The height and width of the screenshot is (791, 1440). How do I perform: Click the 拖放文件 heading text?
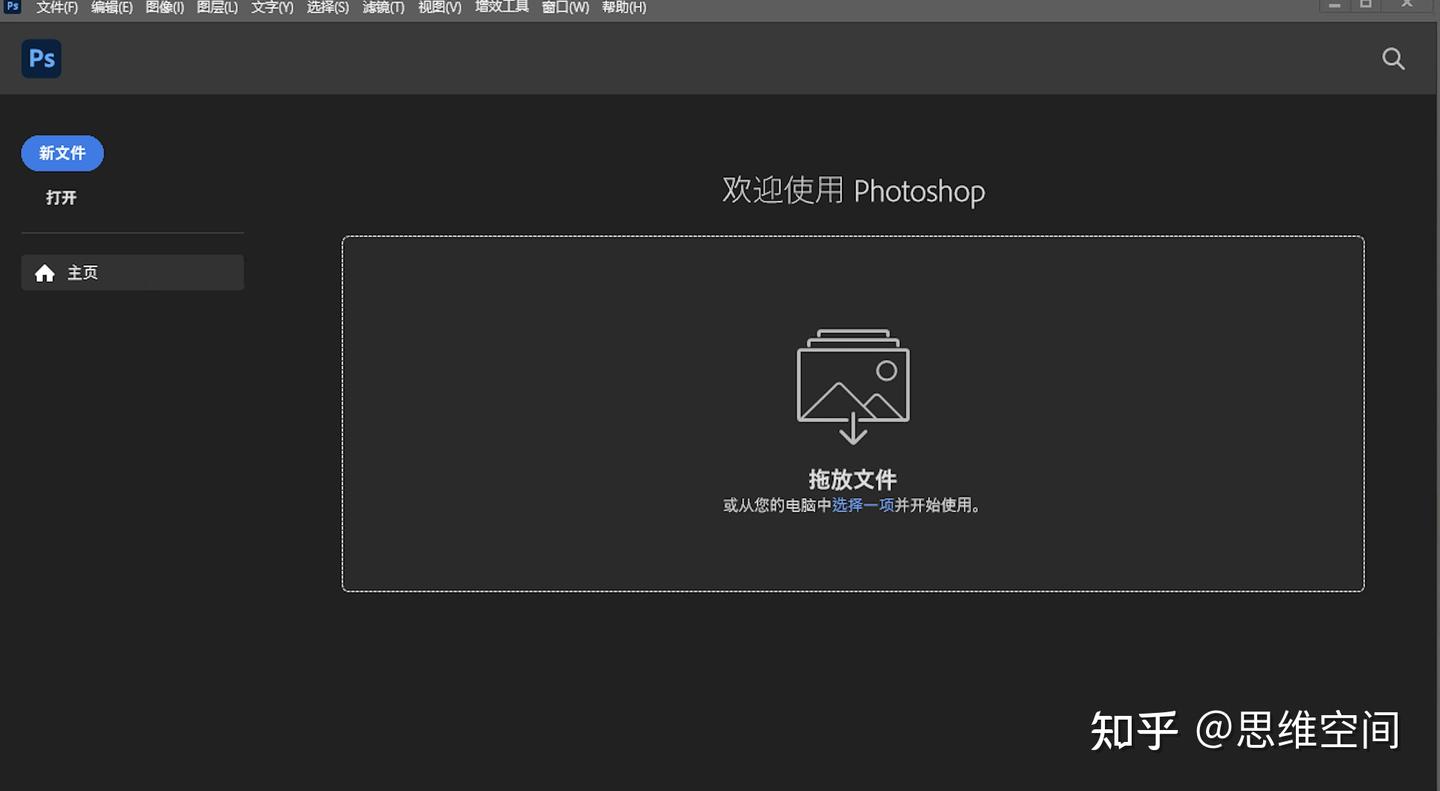coord(853,479)
